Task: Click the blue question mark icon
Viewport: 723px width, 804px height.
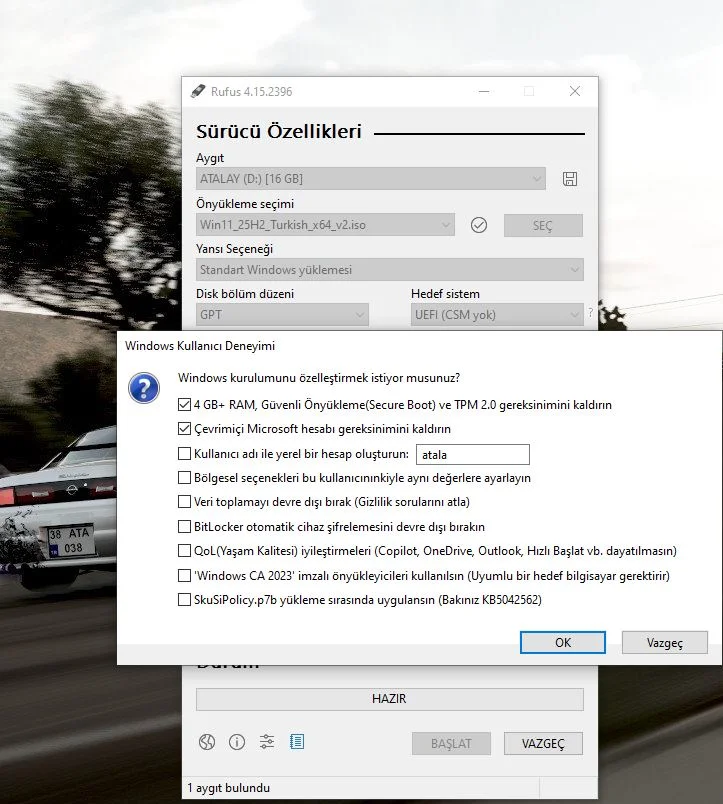Action: tap(144, 388)
